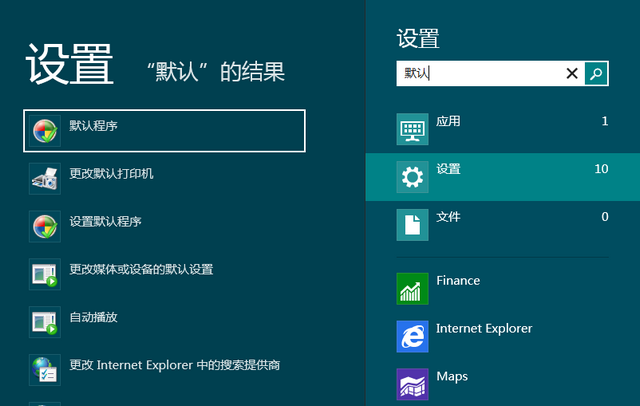Click the gear icon for 设置 category
This screenshot has height=406, width=640.
[x=412, y=177]
